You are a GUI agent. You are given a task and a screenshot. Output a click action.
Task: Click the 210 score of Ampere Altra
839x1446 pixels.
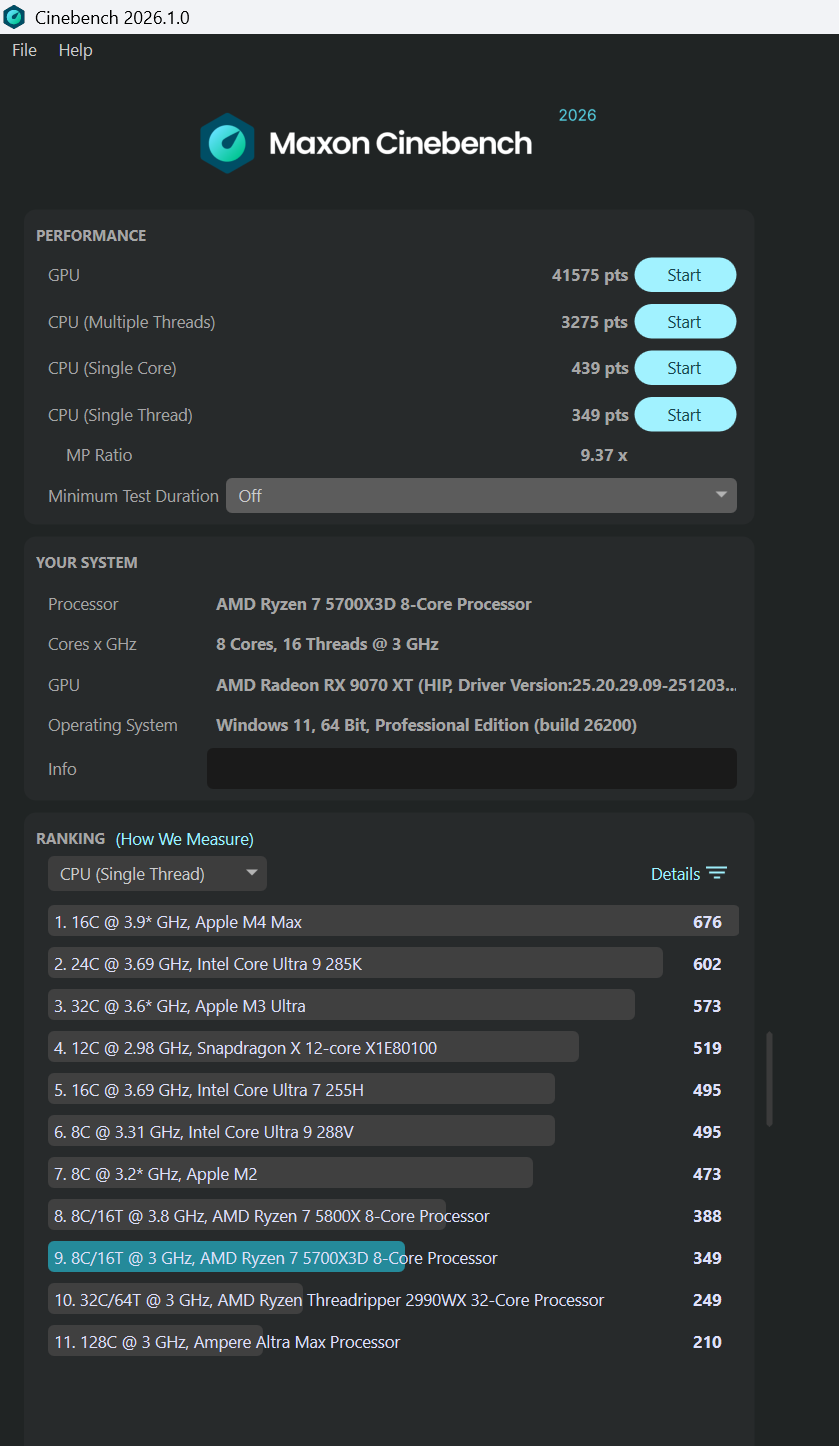coord(707,1342)
